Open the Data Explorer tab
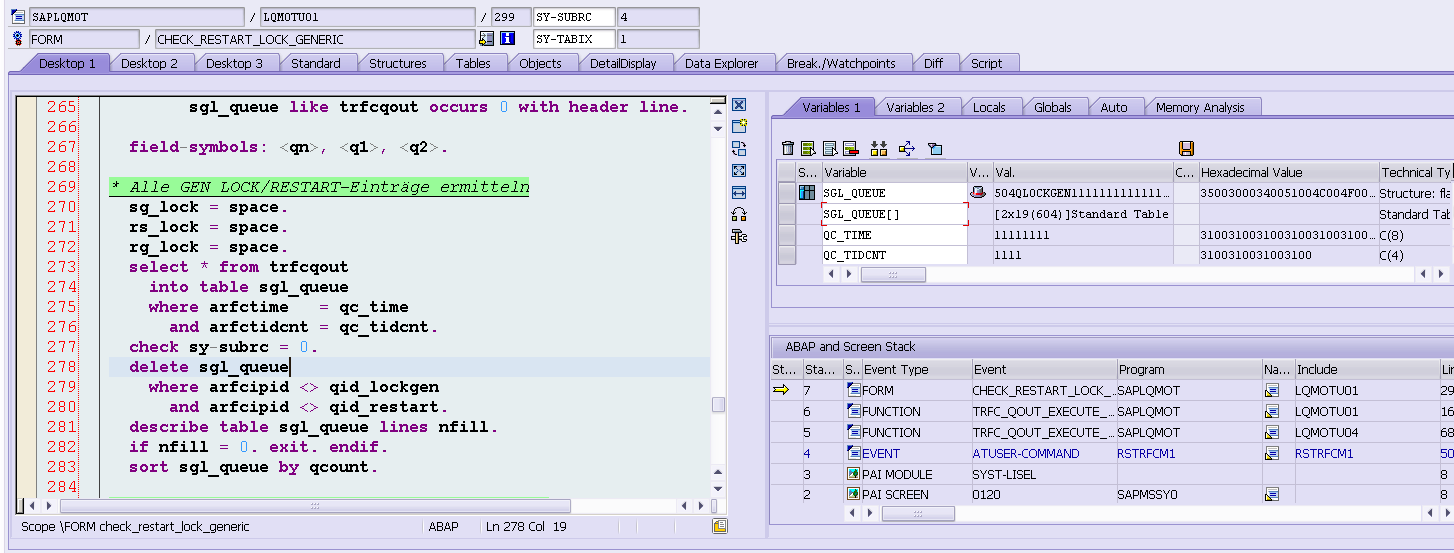The image size is (1454, 553). [x=721, y=63]
